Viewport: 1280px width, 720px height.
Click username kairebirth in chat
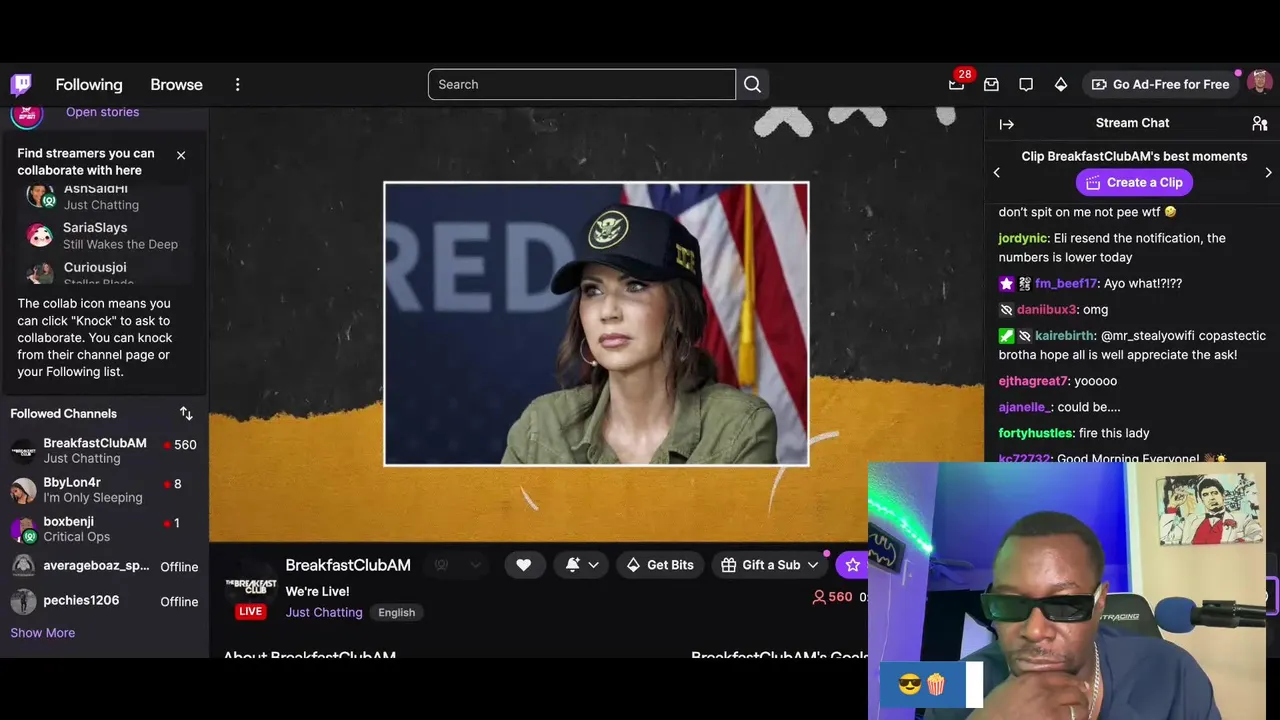(1065, 335)
